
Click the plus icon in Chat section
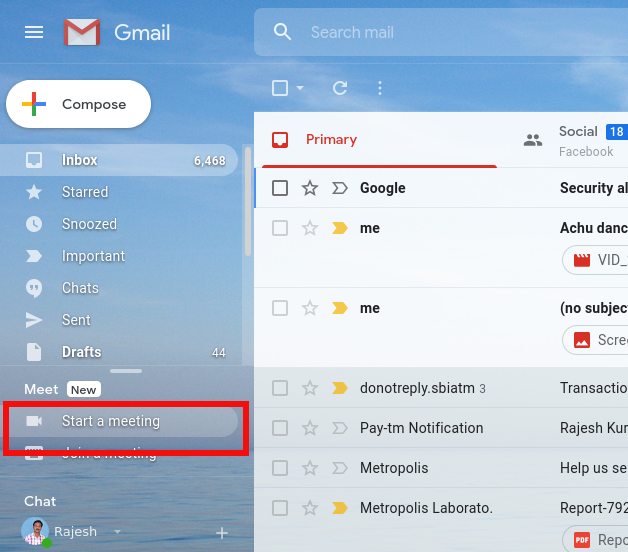(x=222, y=533)
